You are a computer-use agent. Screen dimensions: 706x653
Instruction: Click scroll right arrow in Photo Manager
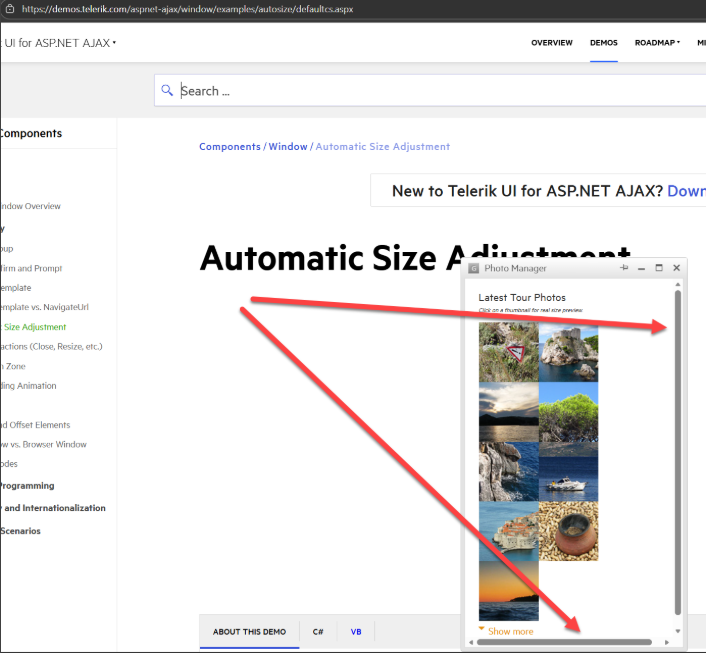coord(667,642)
